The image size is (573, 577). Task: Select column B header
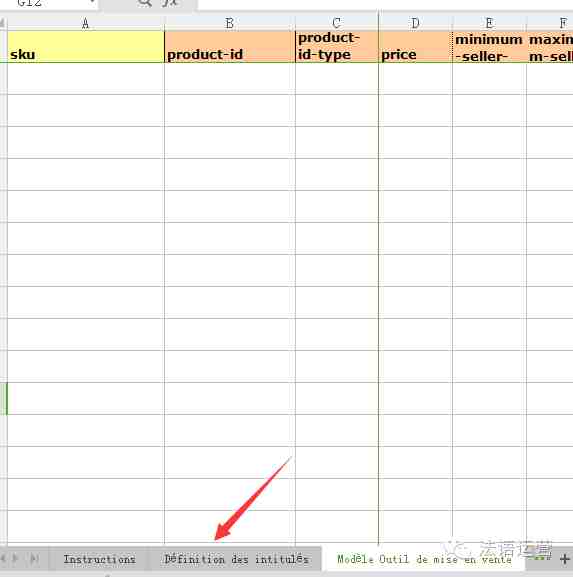(x=230, y=23)
